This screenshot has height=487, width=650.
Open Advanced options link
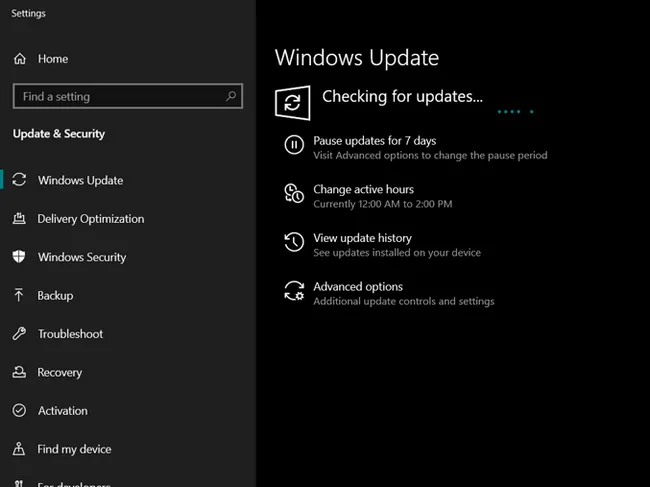[x=358, y=287]
